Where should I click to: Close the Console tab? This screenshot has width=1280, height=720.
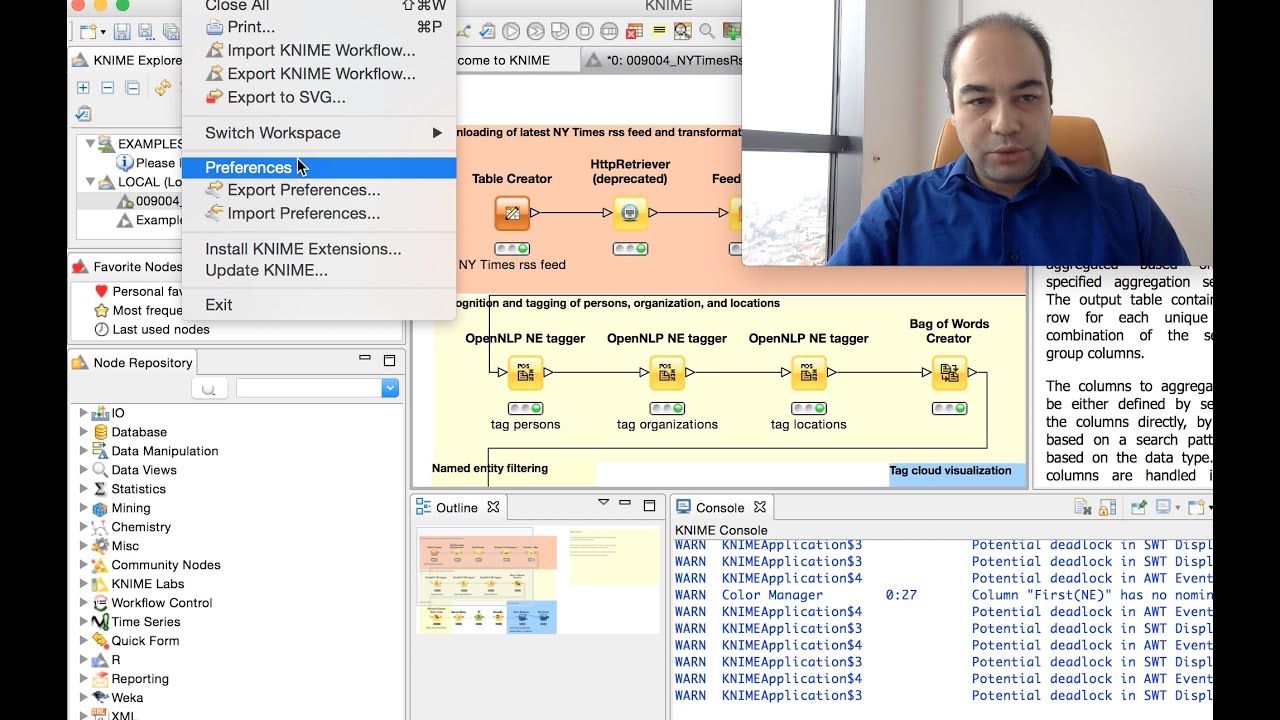pos(760,507)
